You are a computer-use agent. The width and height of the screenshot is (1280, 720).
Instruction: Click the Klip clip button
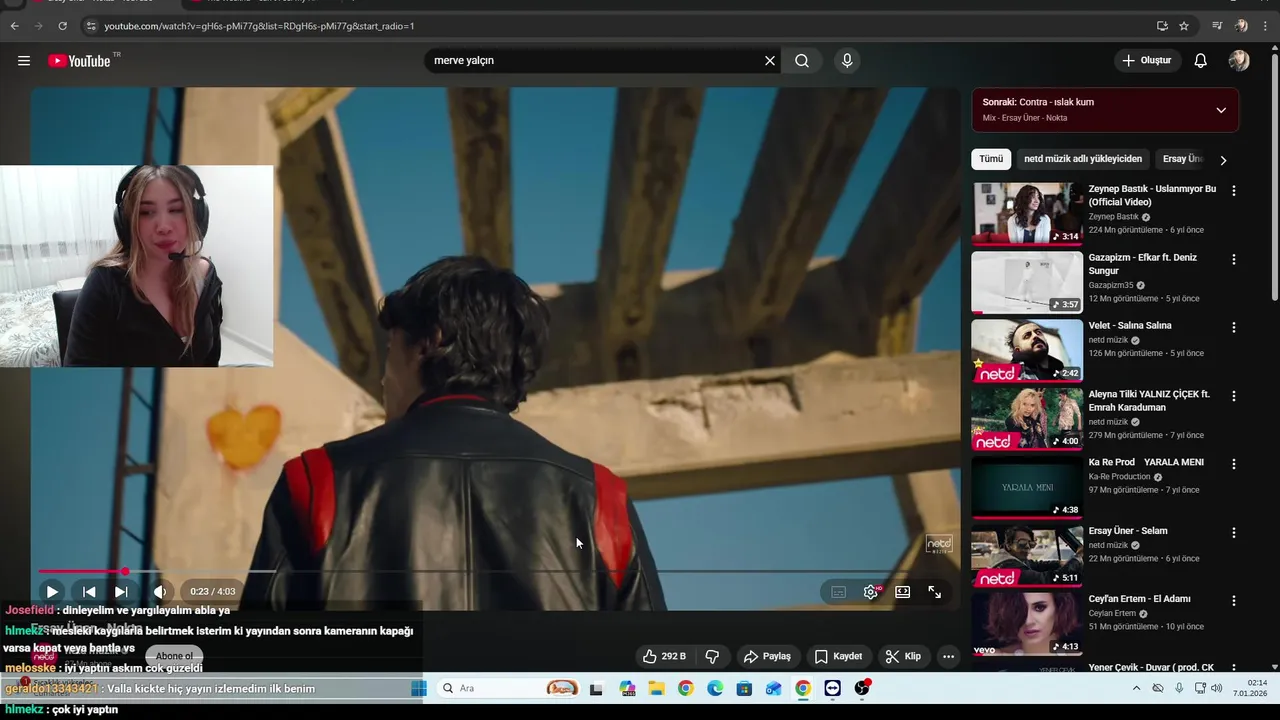tap(903, 657)
